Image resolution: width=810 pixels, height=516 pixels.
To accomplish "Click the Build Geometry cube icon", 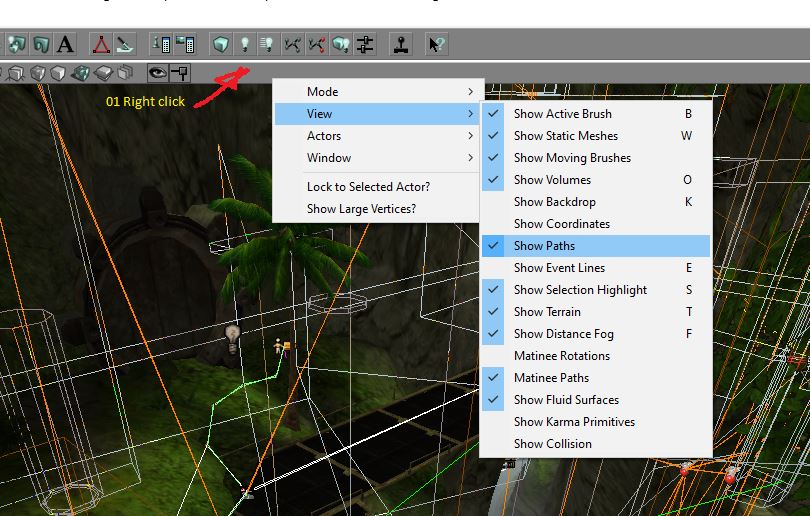I will point(220,44).
